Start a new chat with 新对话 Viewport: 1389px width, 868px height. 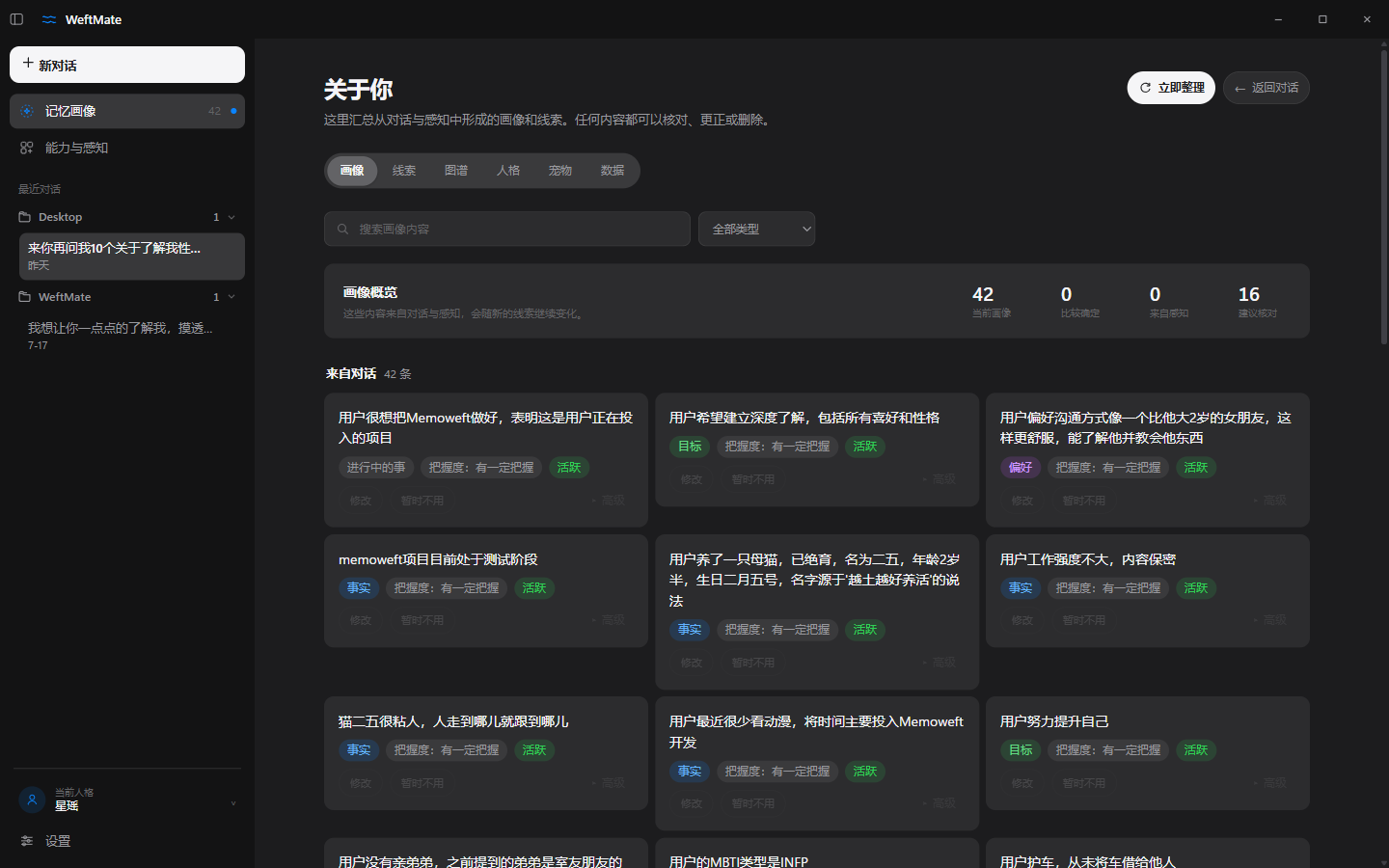click(127, 65)
